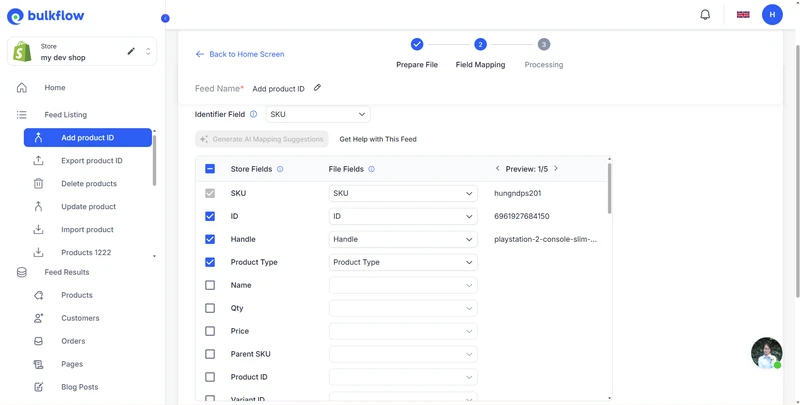Change language via the UK flag icon
This screenshot has width=800, height=405.
743,15
